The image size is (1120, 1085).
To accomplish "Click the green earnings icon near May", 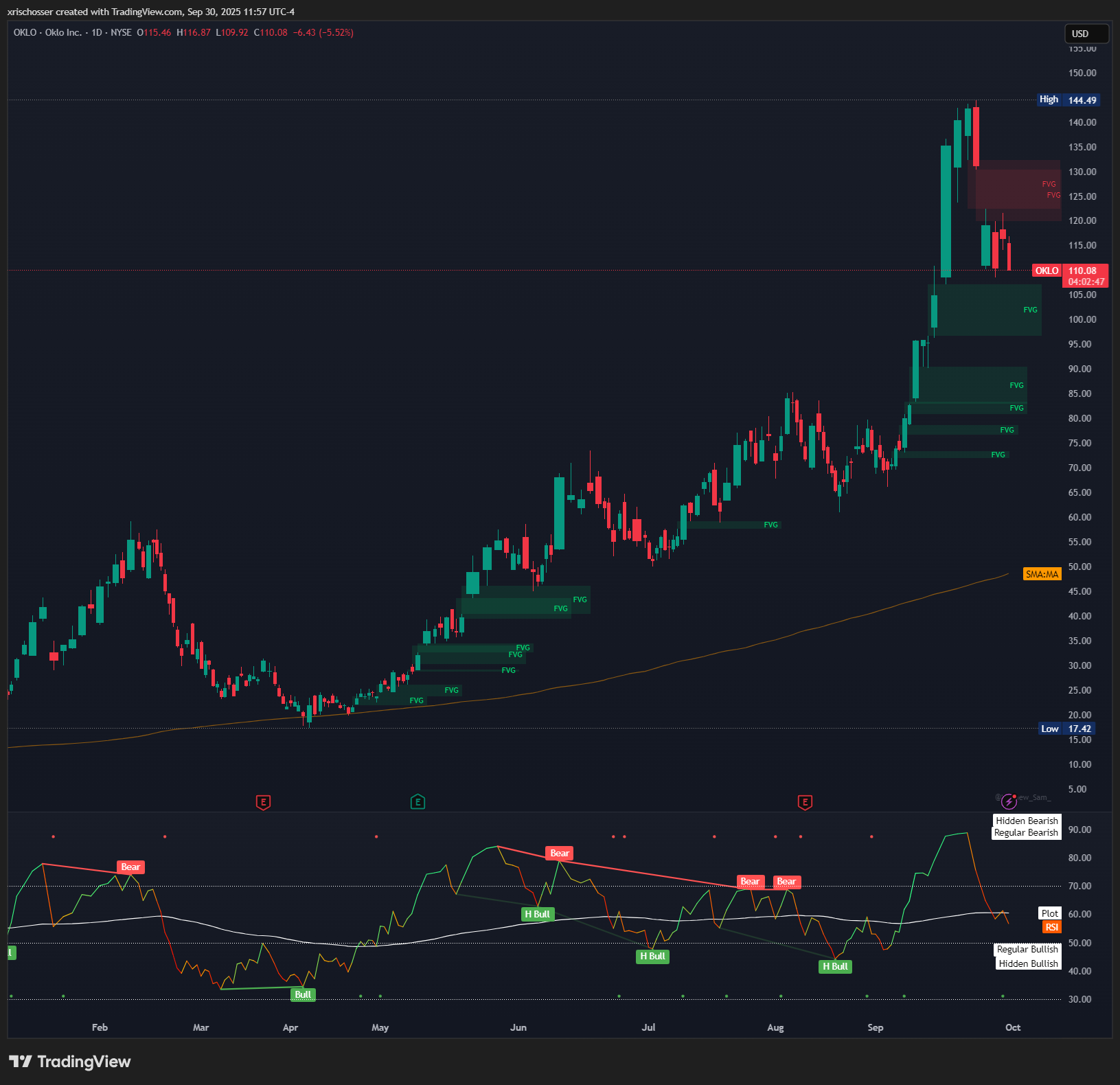I will [418, 801].
